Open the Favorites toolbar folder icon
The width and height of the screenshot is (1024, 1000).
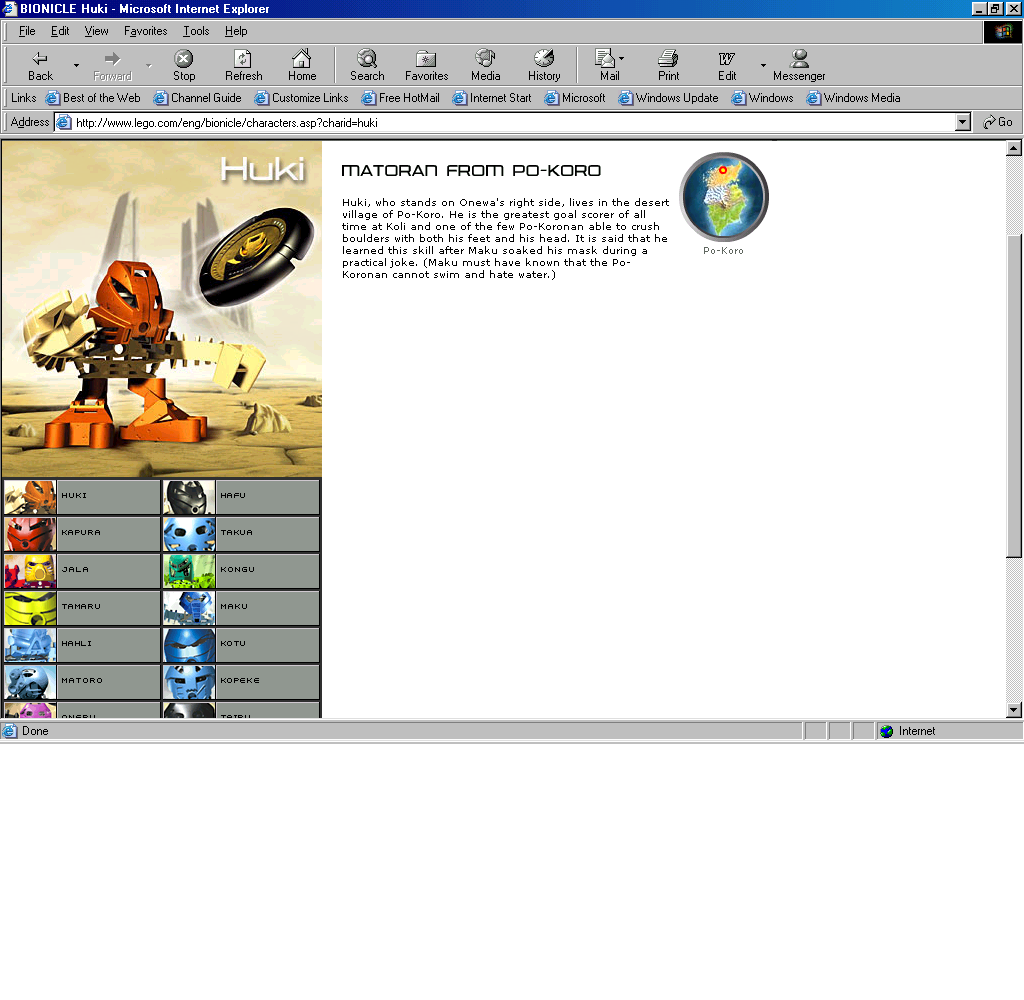click(x=426, y=59)
